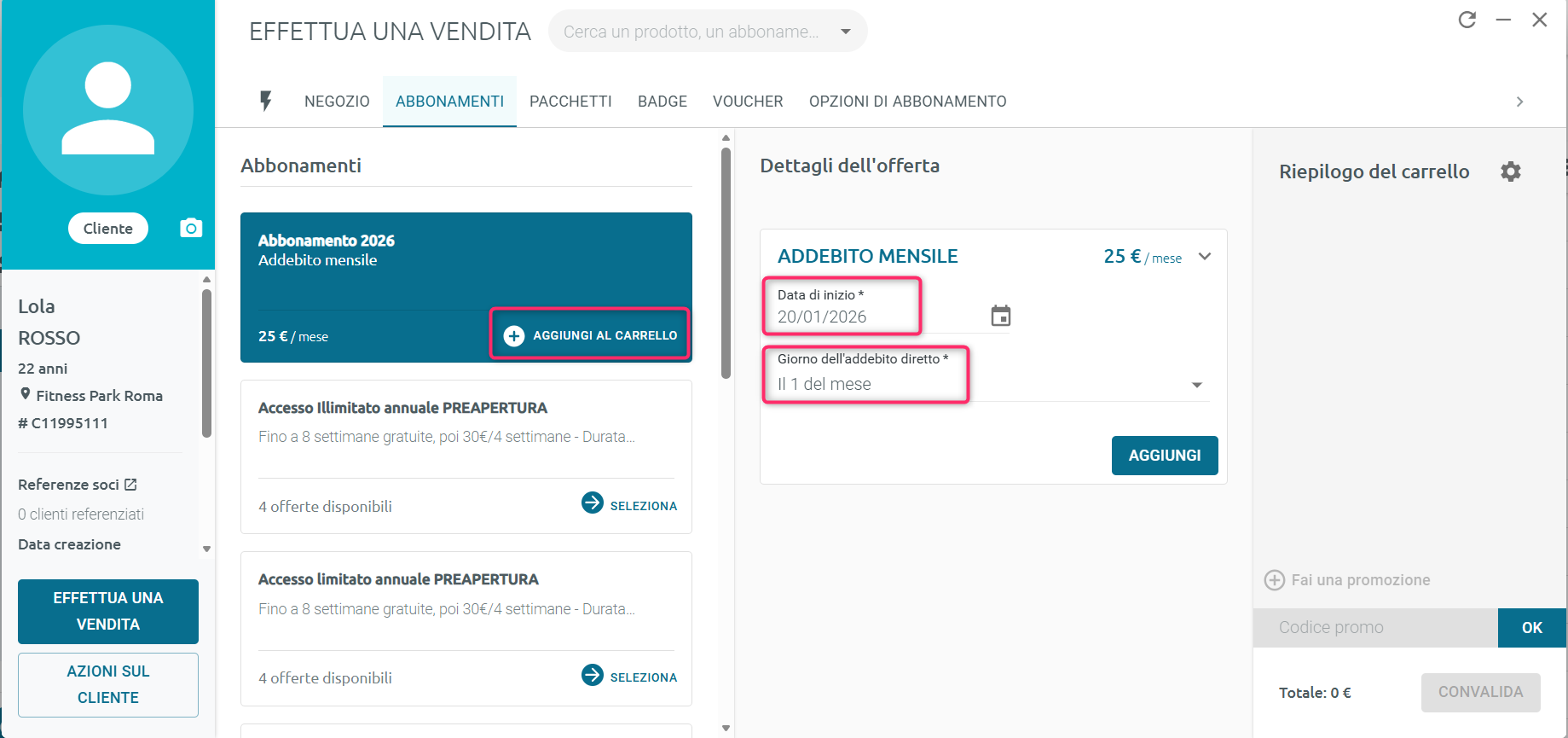Click the product search input

[691, 32]
